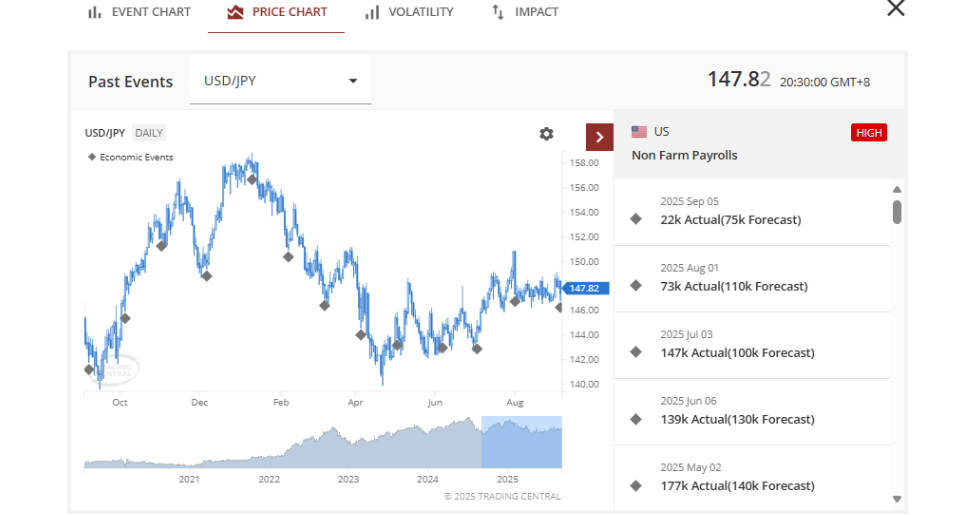
Task: Click the events list scrollbar thumb
Action: pyautogui.click(x=897, y=212)
